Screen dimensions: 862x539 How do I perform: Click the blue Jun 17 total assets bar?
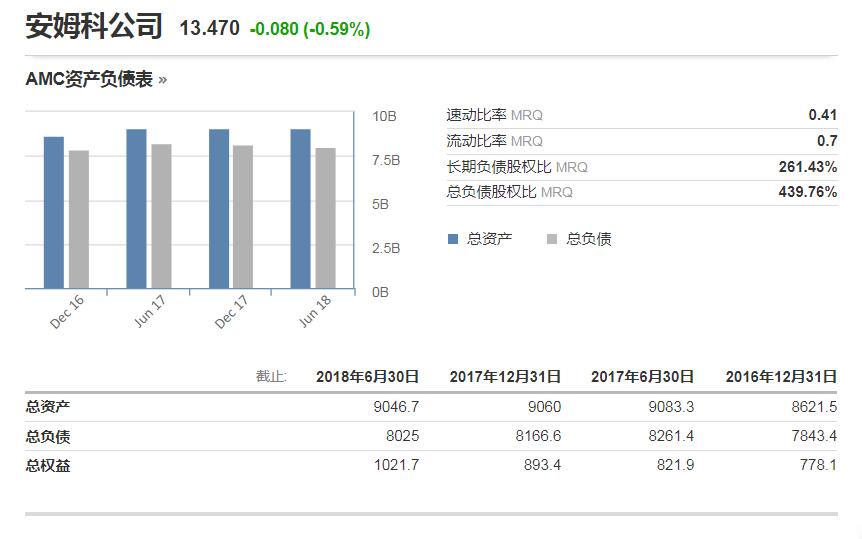point(136,209)
